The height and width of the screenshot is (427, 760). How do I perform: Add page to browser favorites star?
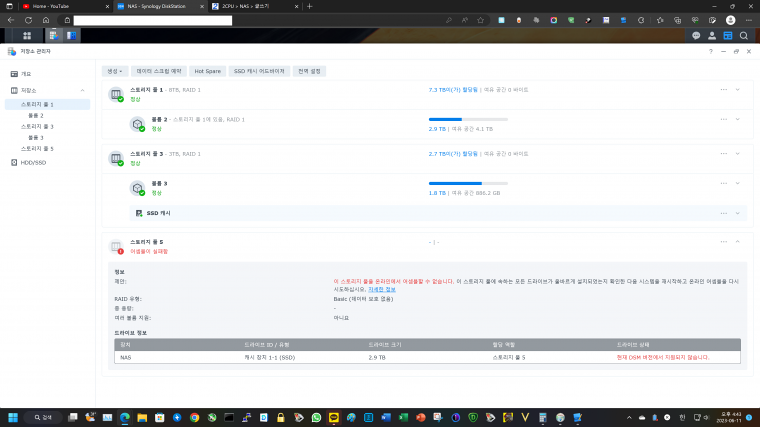click(480, 20)
